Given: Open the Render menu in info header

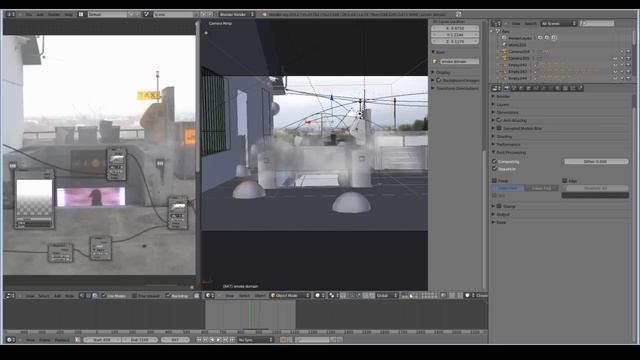Looking at the screenshot, I should coord(54,14).
